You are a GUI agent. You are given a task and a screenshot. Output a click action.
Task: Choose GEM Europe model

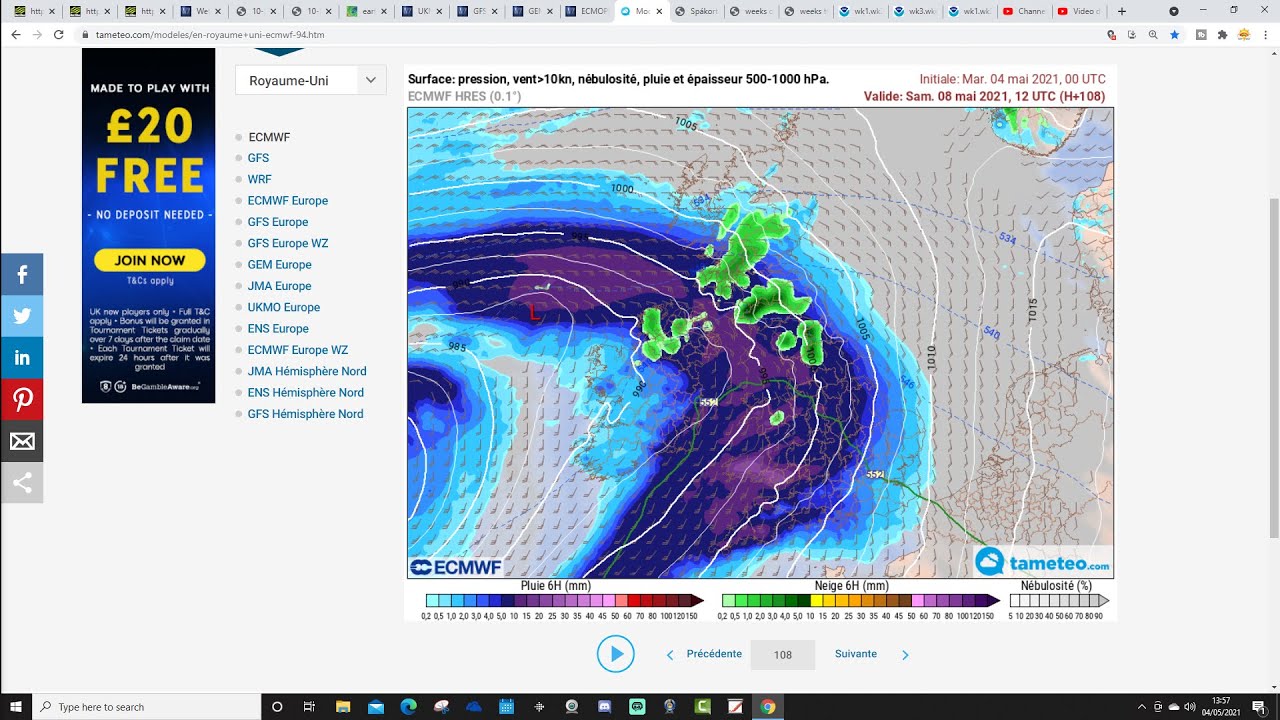pos(280,265)
